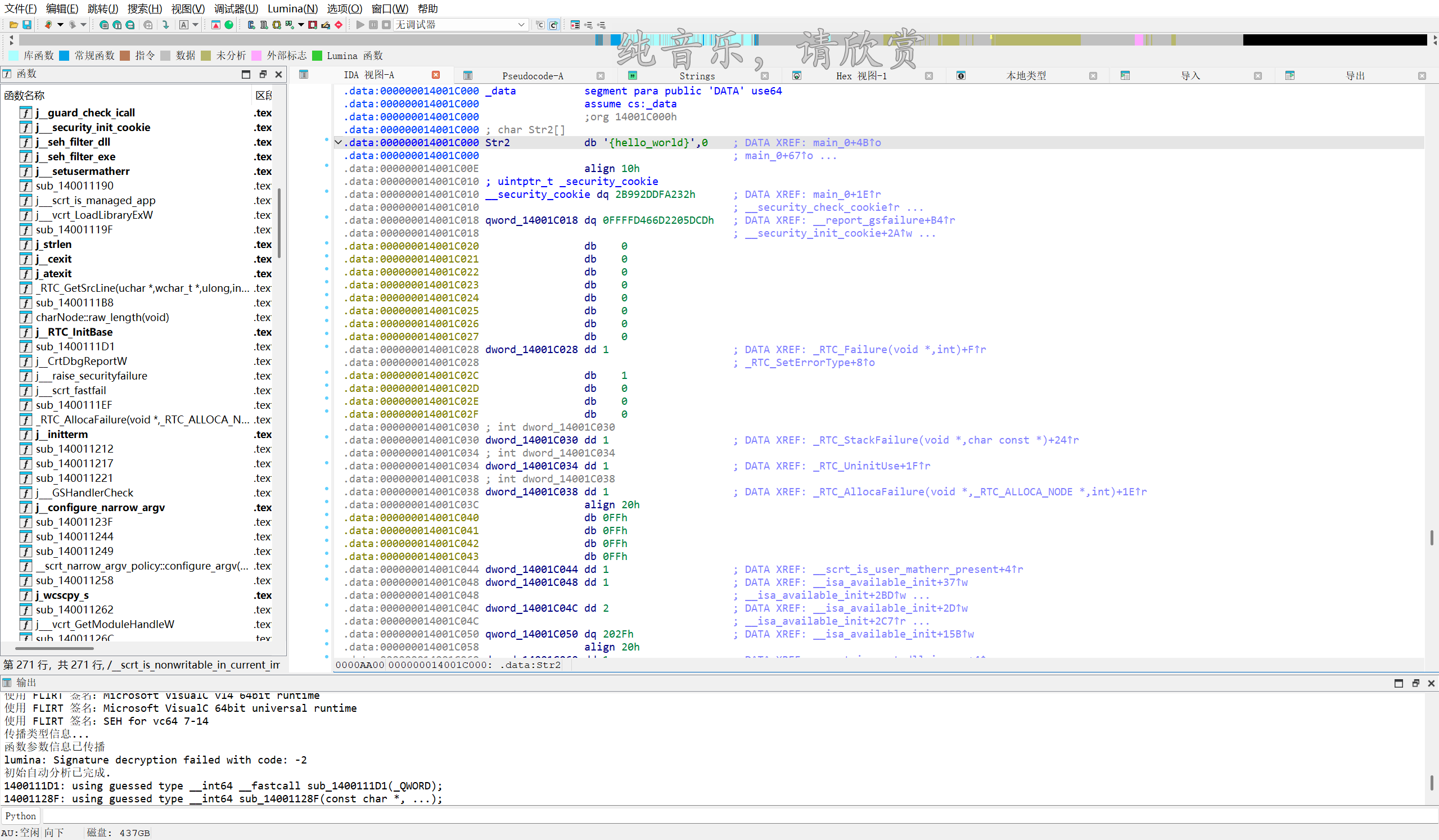Image resolution: width=1439 pixels, height=840 pixels.
Task: Open the 跳转(J) menu
Action: [103, 8]
